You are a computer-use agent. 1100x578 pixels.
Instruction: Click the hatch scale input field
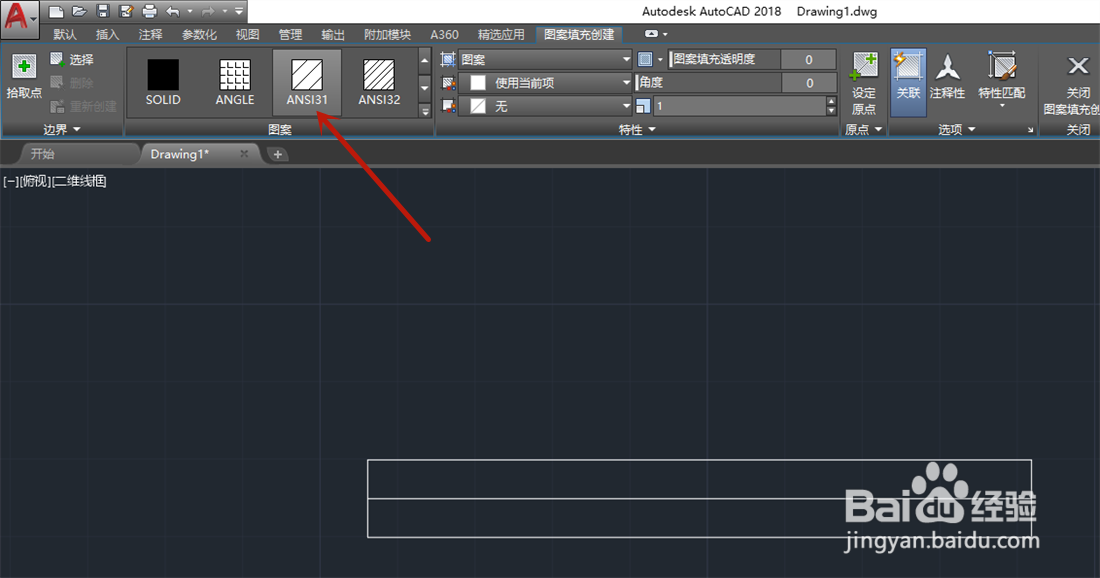point(740,106)
